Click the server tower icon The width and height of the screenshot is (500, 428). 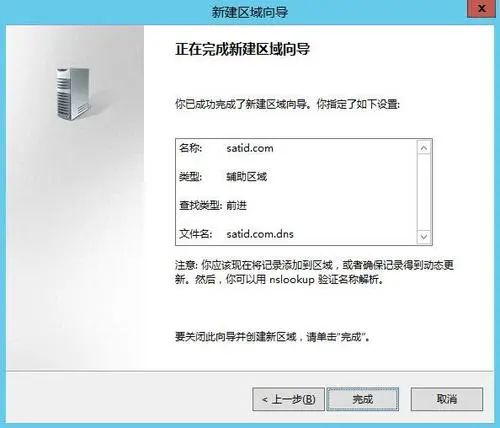pyautogui.click(x=73, y=94)
